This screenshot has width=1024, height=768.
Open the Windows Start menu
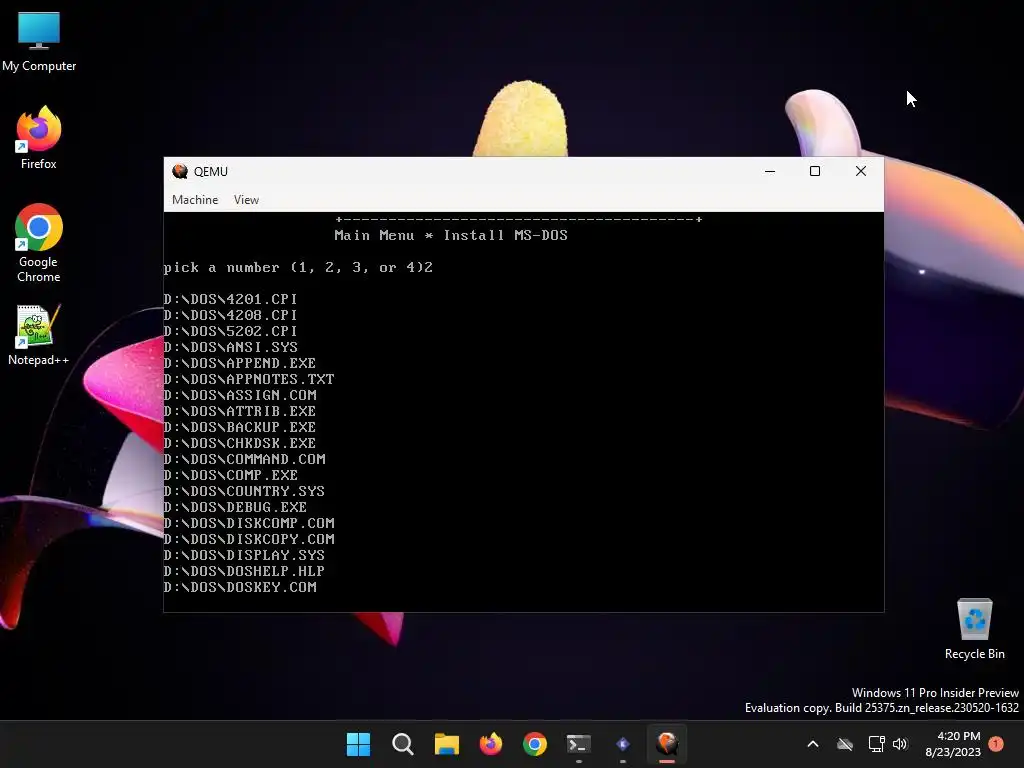358,744
